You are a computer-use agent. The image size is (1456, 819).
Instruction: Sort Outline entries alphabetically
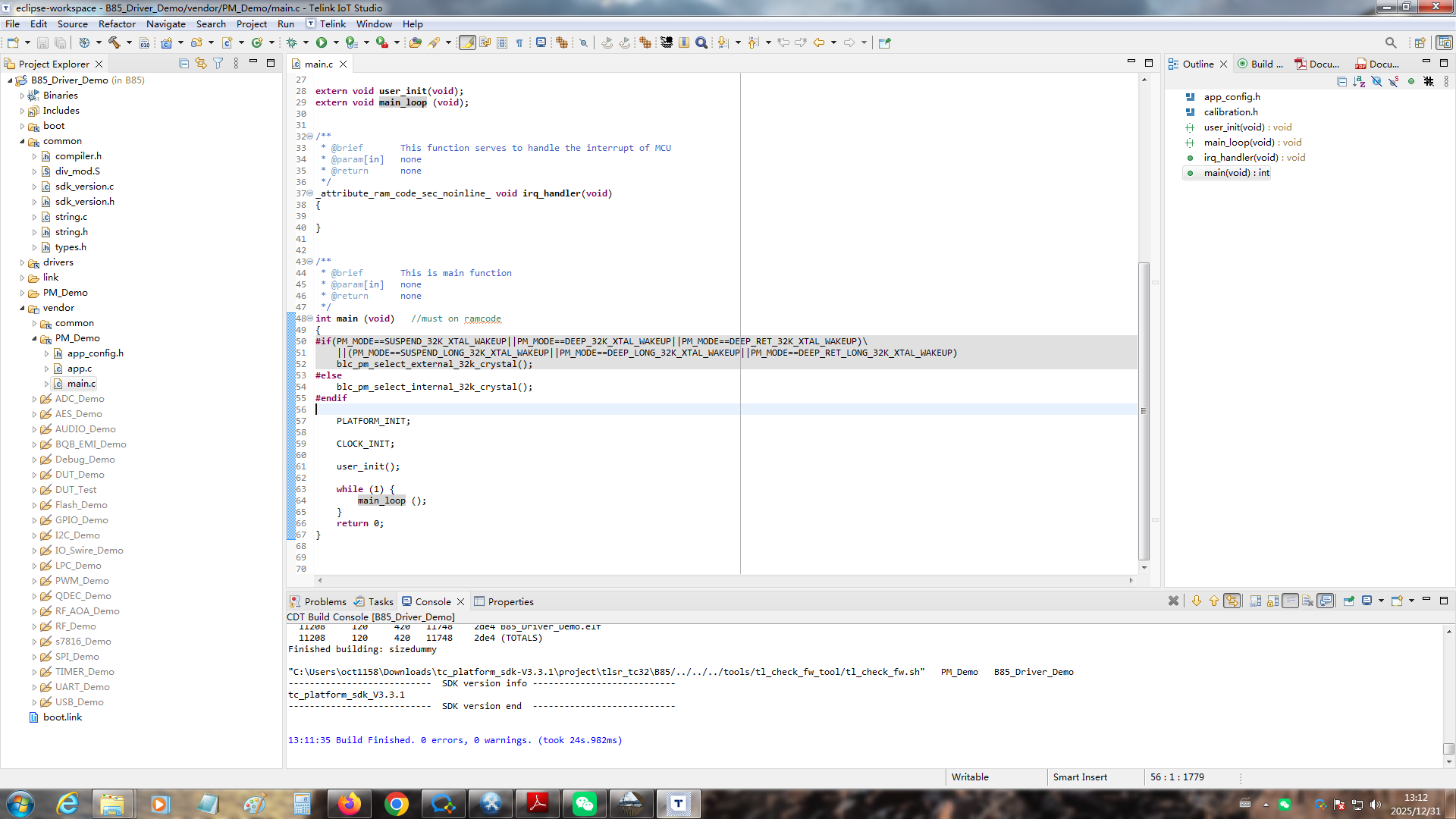tap(1358, 81)
